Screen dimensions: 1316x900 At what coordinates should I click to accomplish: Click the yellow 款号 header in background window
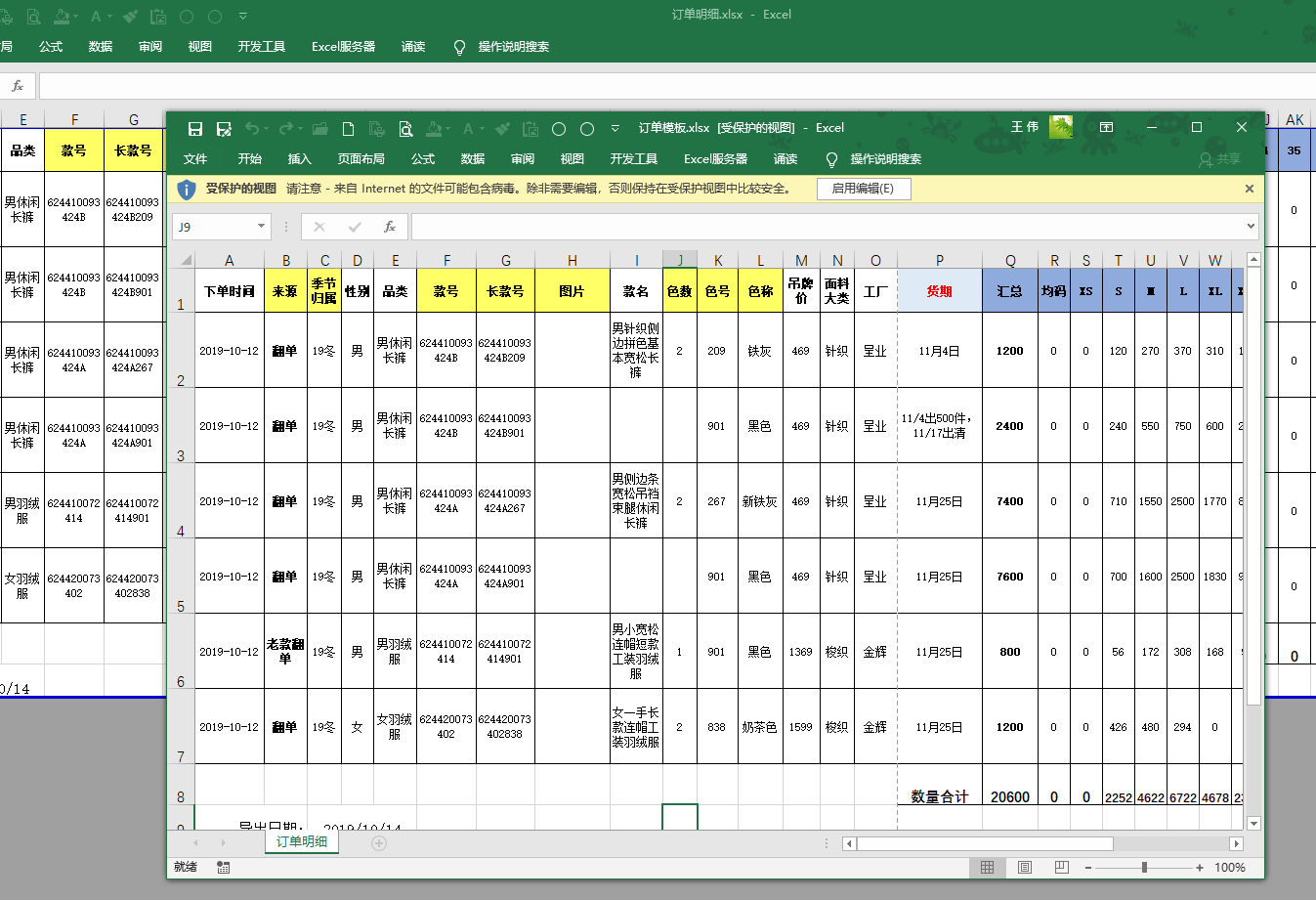tap(74, 150)
